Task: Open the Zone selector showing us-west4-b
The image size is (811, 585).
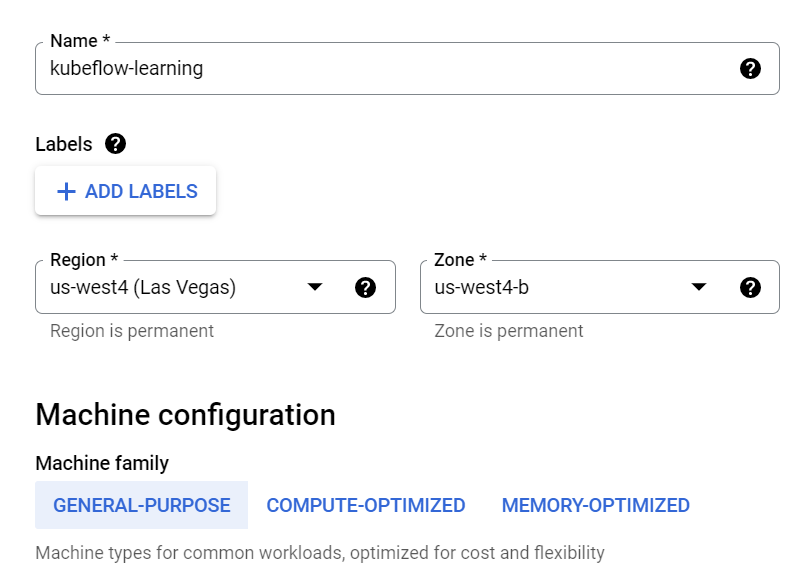Action: click(700, 287)
